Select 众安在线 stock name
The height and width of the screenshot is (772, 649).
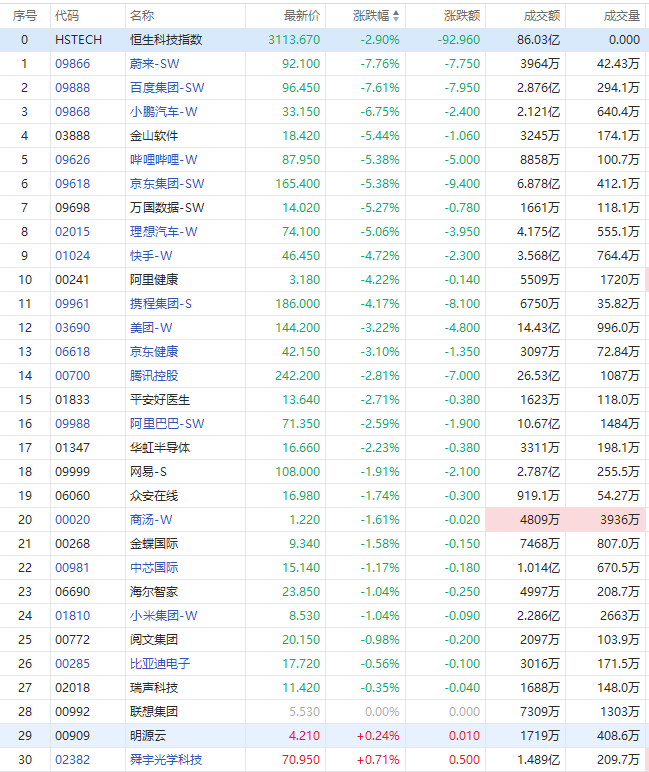tap(154, 496)
